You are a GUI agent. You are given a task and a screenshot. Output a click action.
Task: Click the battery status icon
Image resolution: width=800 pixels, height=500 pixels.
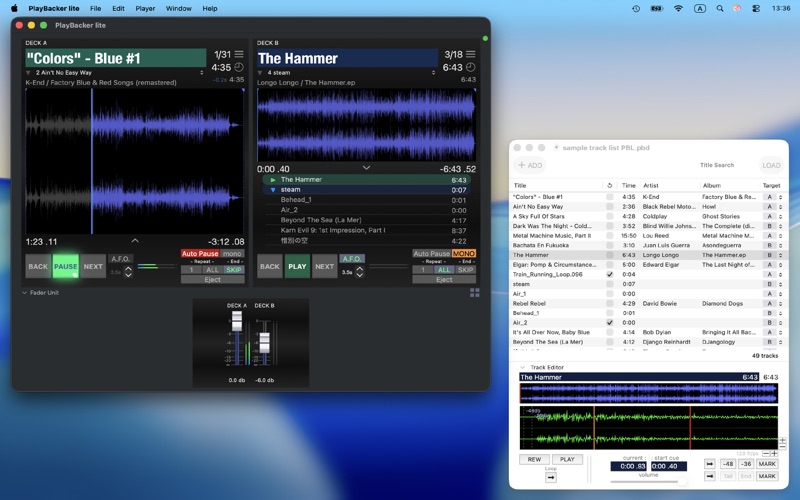[657, 9]
